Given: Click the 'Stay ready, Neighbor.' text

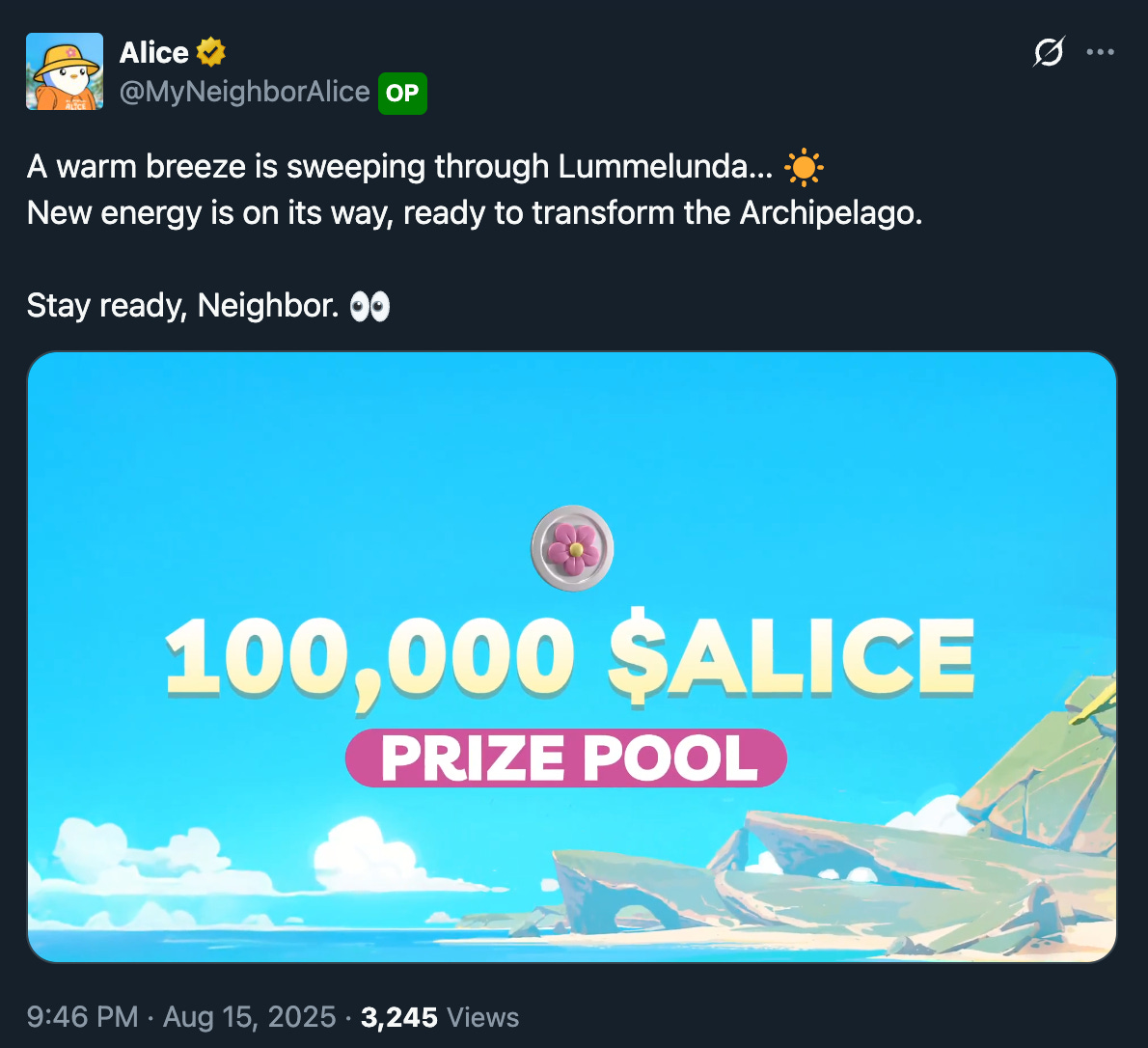Looking at the screenshot, I should pyautogui.click(x=183, y=305).
